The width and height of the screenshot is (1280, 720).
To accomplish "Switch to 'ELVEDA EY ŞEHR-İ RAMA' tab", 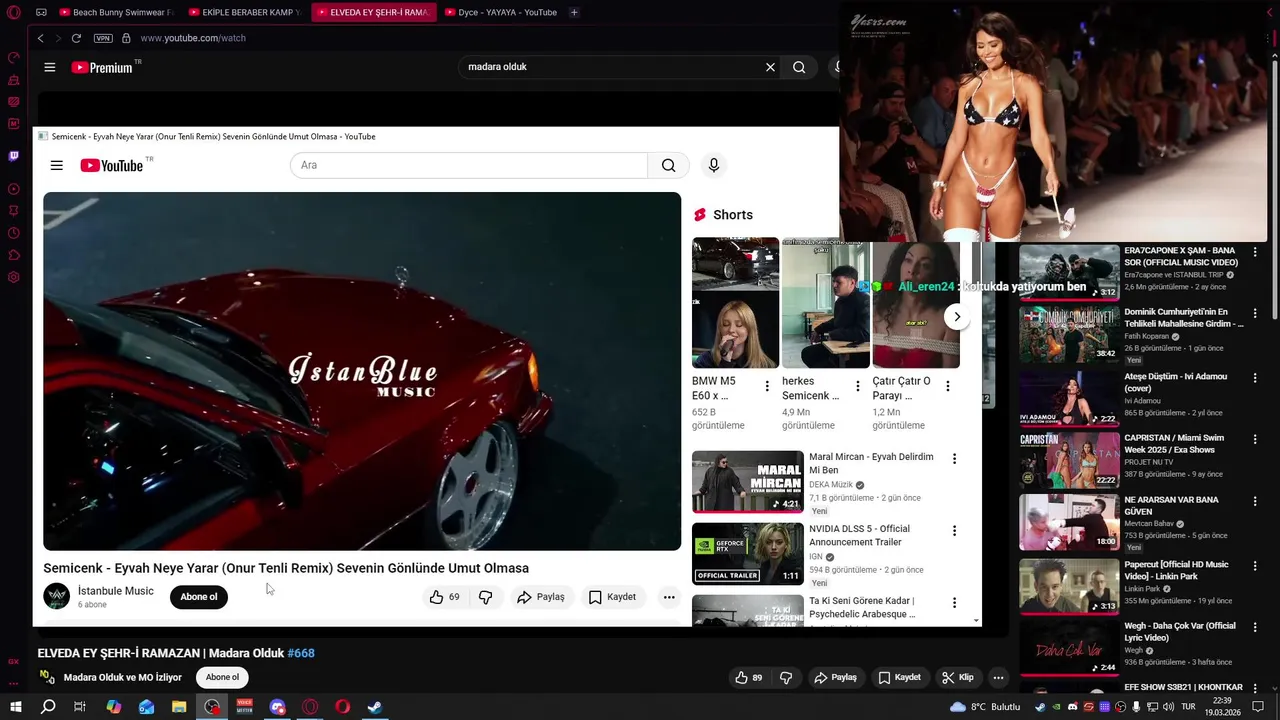I will click(x=373, y=12).
